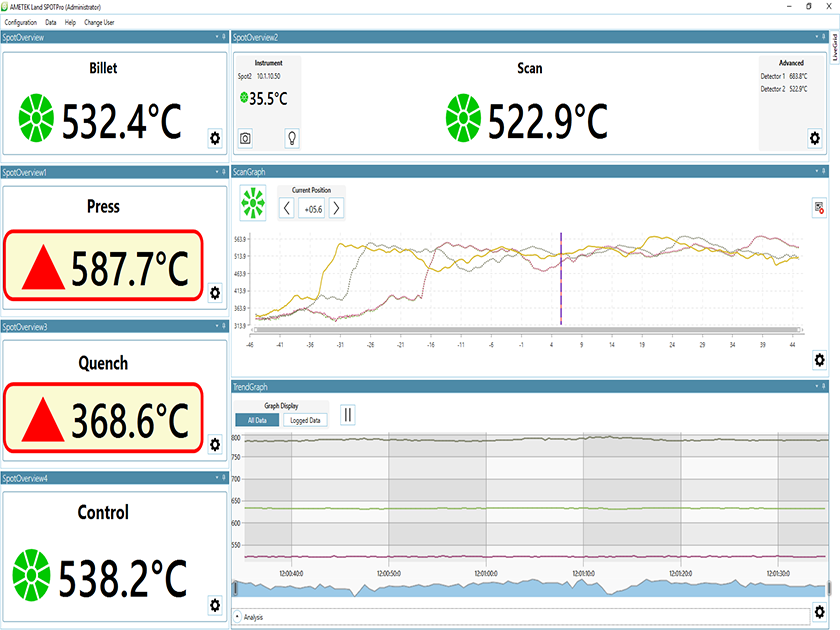Select All Data graph display
The height and width of the screenshot is (630, 840).
tap(256, 420)
